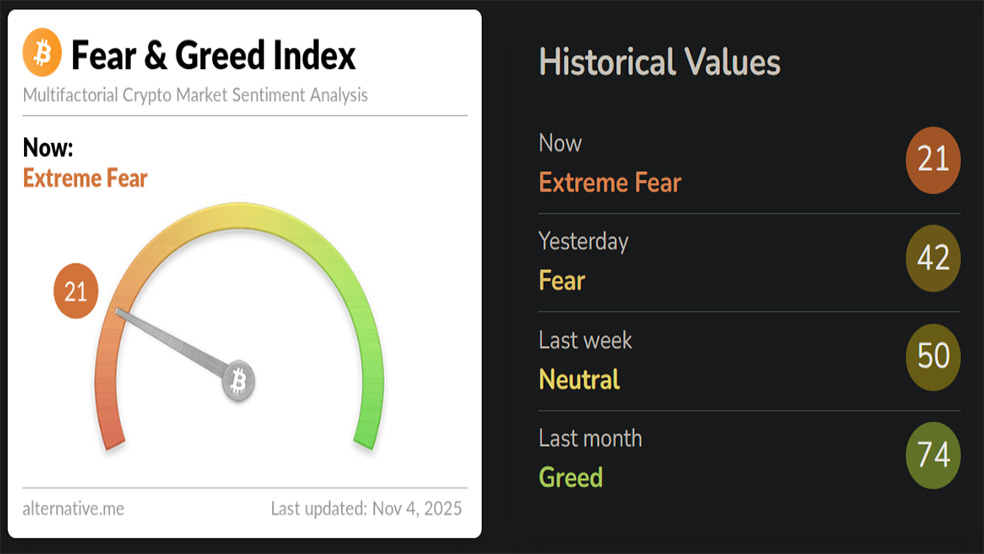Open the alternative.me source link

(73, 508)
